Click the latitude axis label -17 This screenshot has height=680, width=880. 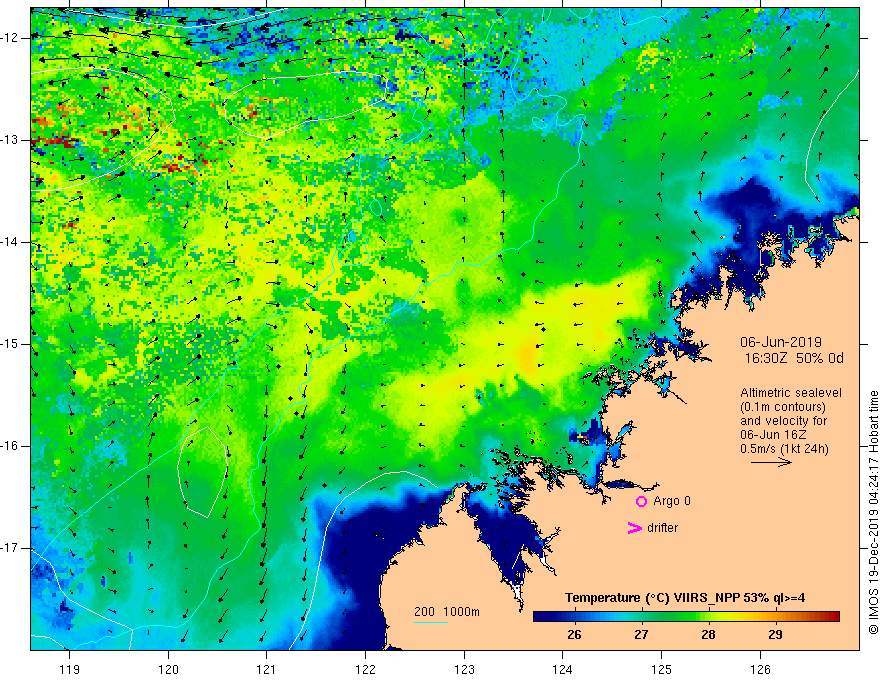[10, 548]
